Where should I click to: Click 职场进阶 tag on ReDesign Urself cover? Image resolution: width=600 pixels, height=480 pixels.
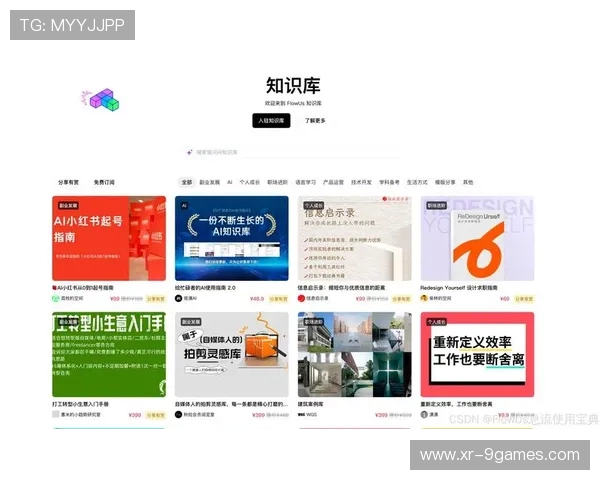click(437, 206)
